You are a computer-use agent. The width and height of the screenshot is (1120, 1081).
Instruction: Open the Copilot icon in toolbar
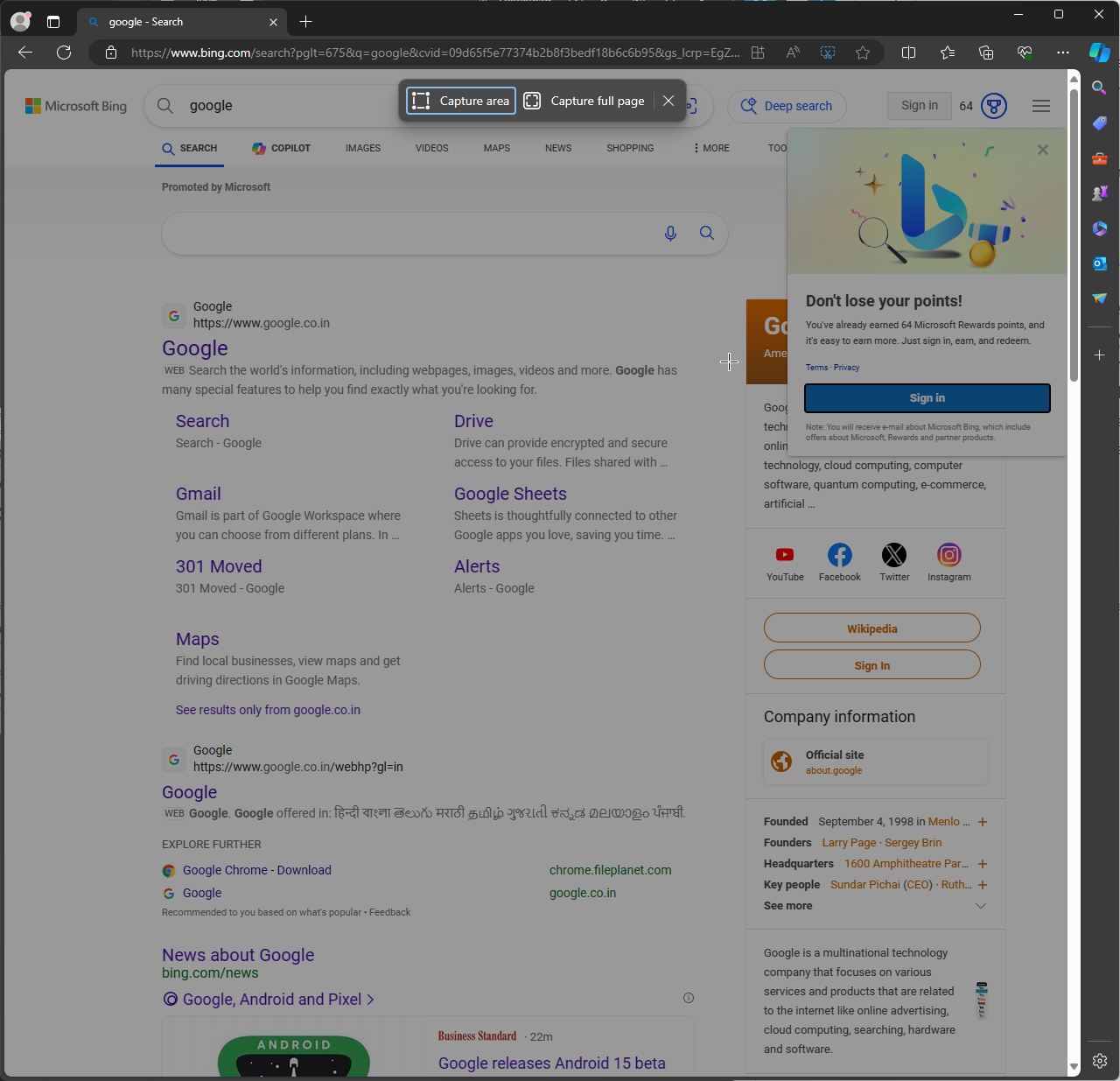[1100, 53]
